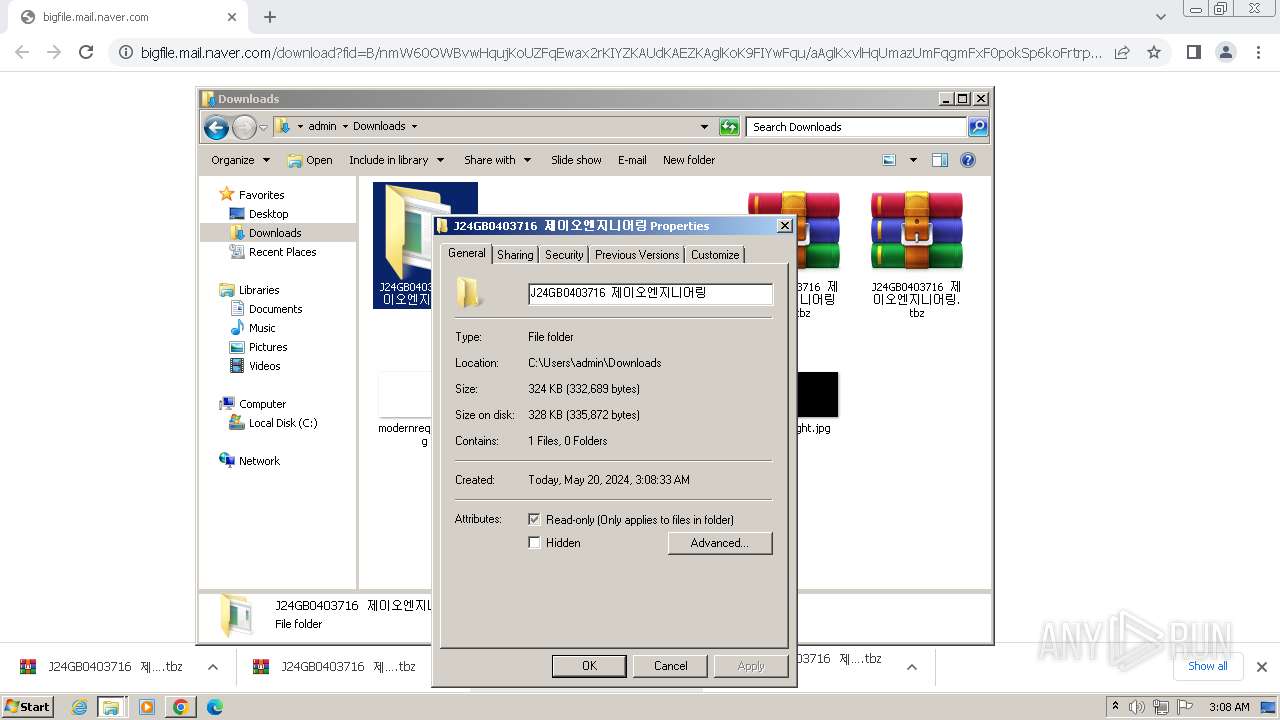Refresh the Downloads folder address bar

tap(729, 127)
